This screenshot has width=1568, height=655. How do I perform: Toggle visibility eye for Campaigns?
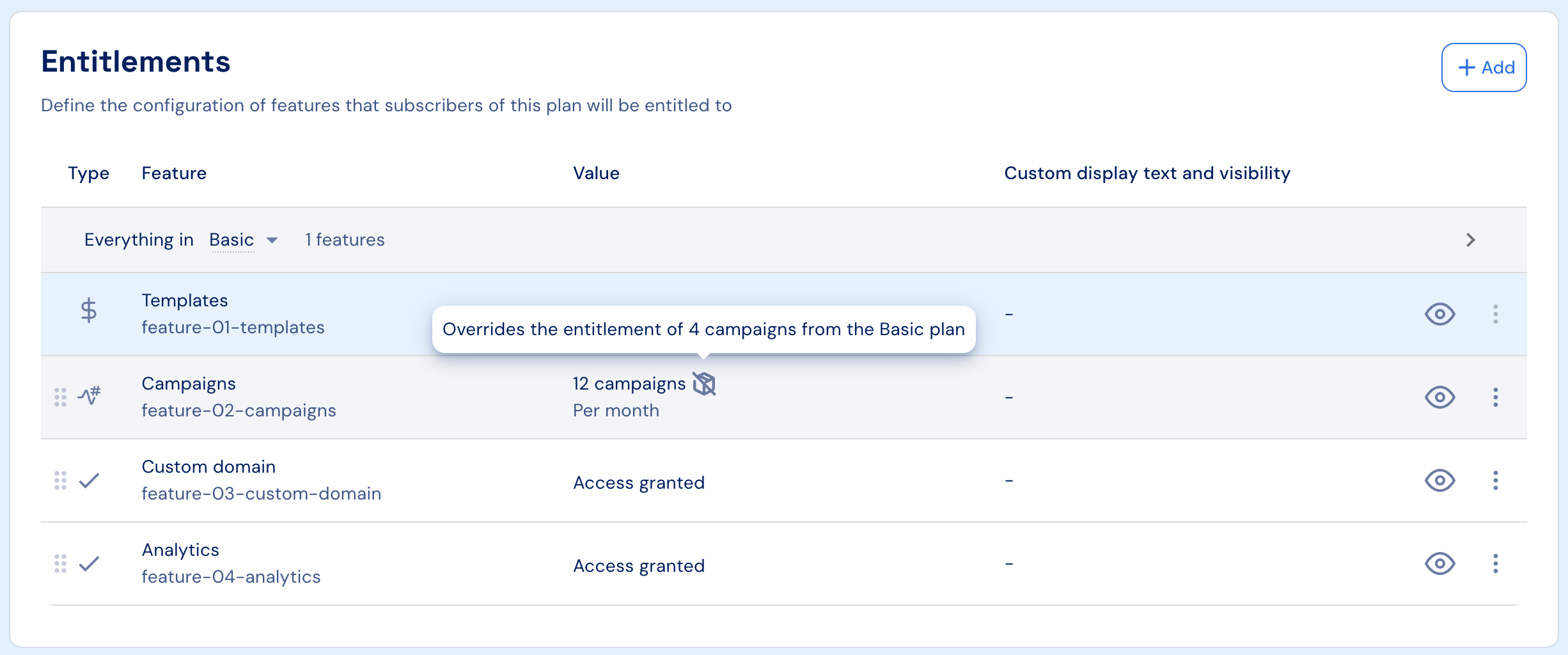point(1440,397)
